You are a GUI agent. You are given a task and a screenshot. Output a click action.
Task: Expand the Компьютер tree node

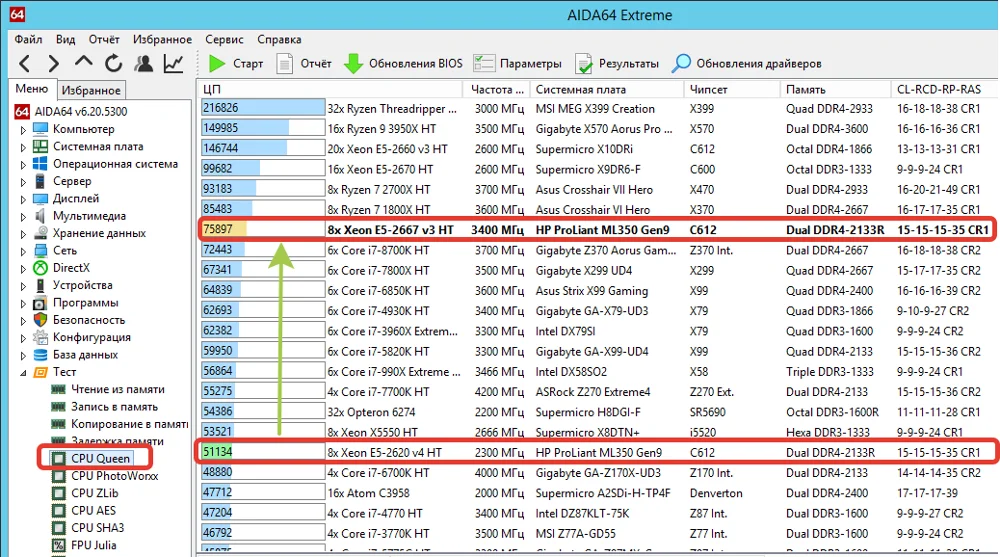tap(23, 130)
